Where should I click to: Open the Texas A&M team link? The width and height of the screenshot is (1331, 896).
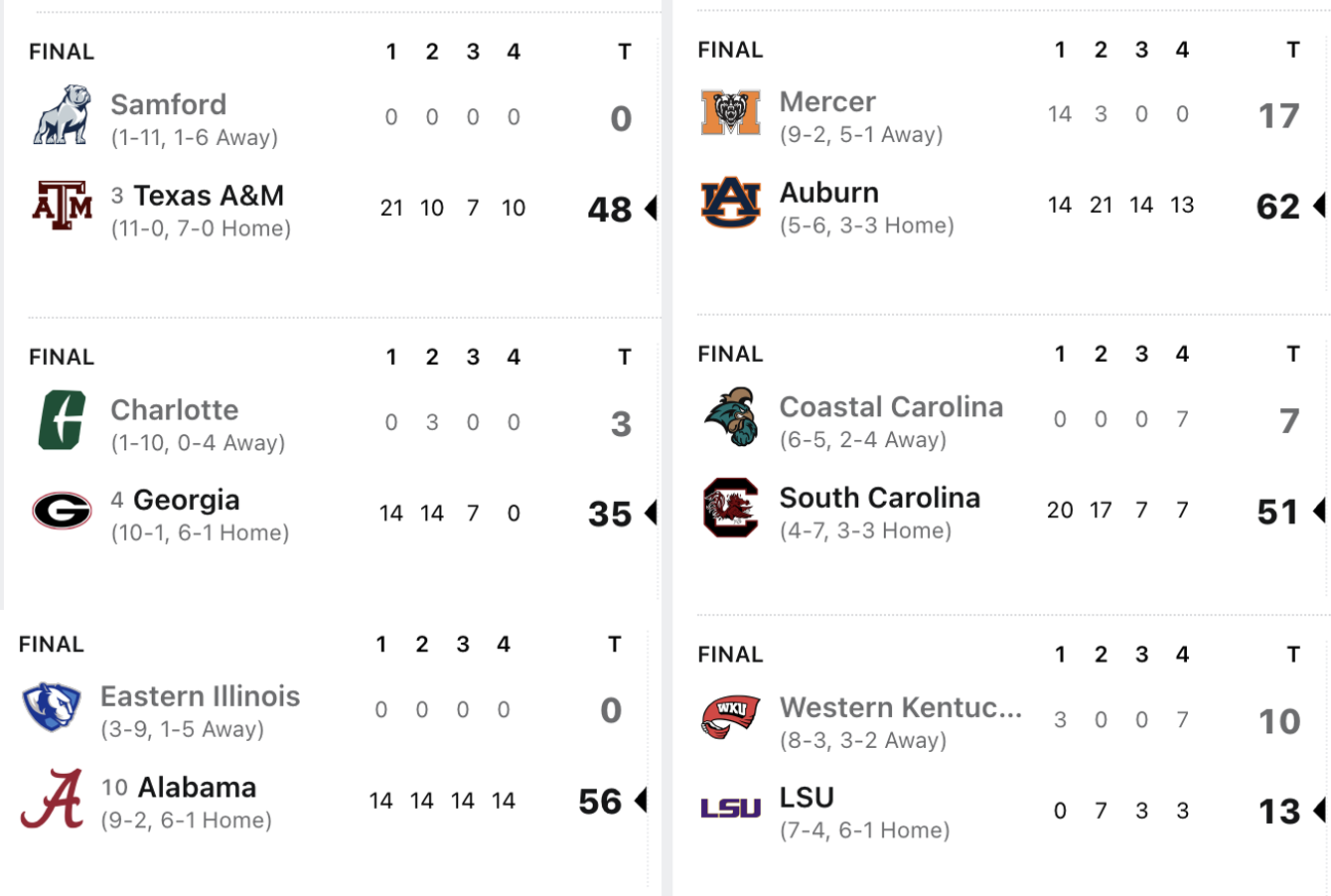point(209,196)
